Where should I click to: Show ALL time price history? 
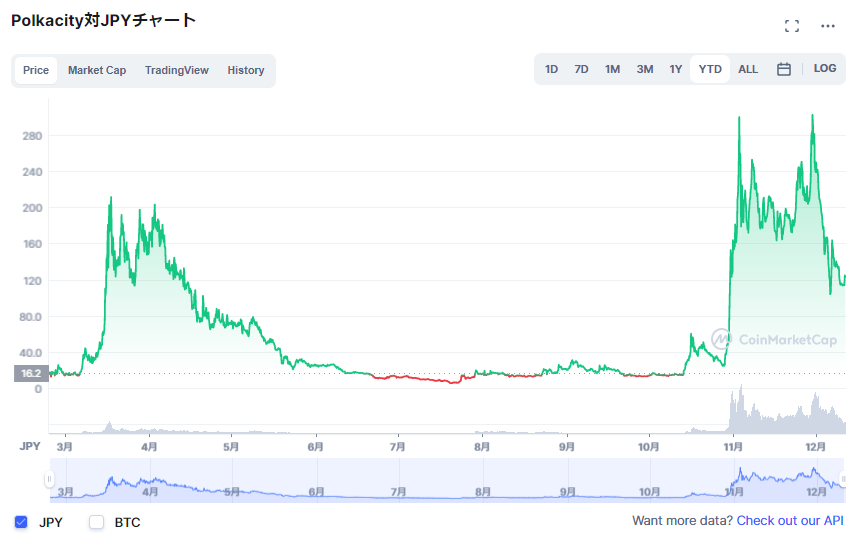tap(748, 69)
